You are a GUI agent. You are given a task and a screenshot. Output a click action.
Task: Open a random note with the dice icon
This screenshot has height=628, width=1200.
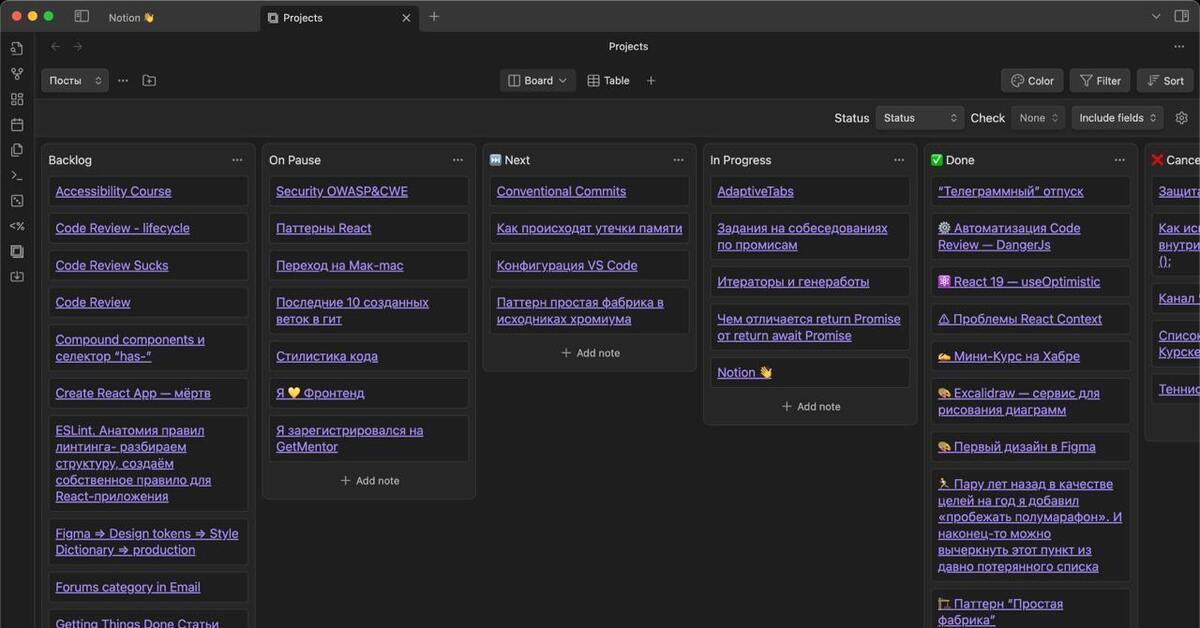(x=17, y=201)
